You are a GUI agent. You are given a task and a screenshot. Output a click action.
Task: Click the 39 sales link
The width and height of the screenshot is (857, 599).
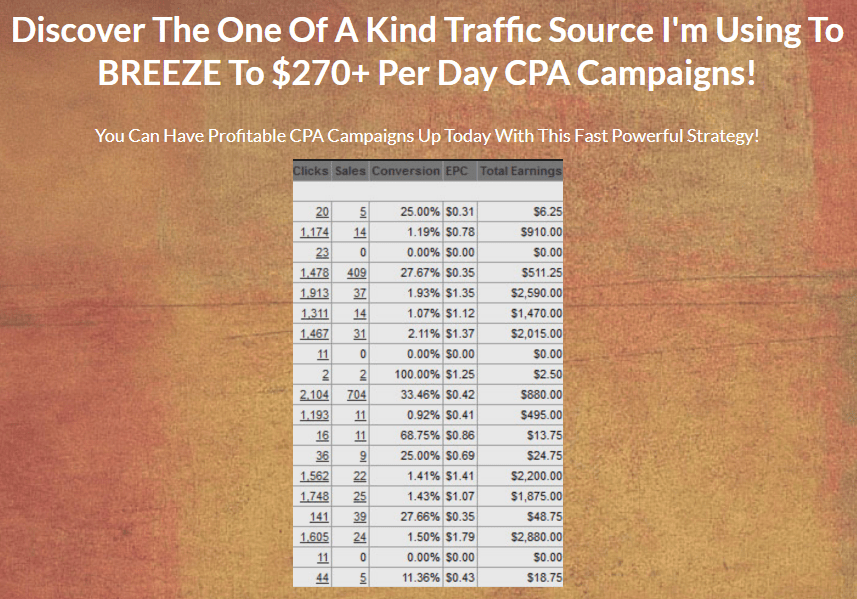coord(360,517)
